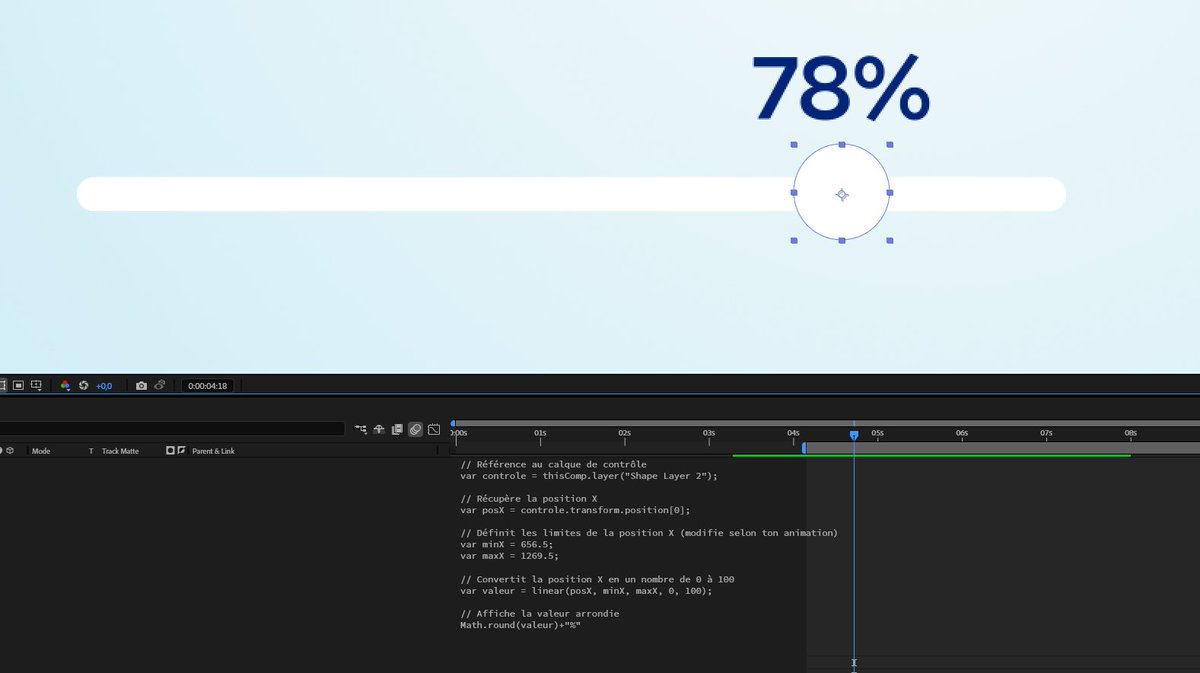Select the 78% text layer
Image resolution: width=1200 pixels, height=673 pixels.
[x=841, y=88]
